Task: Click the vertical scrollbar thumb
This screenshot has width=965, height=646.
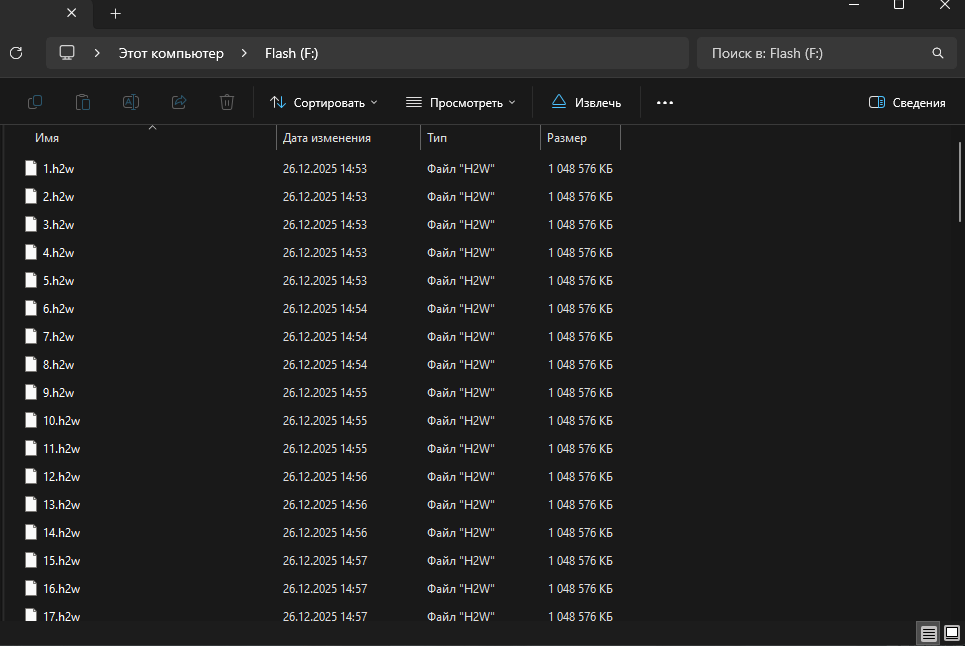Action: pos(960,182)
